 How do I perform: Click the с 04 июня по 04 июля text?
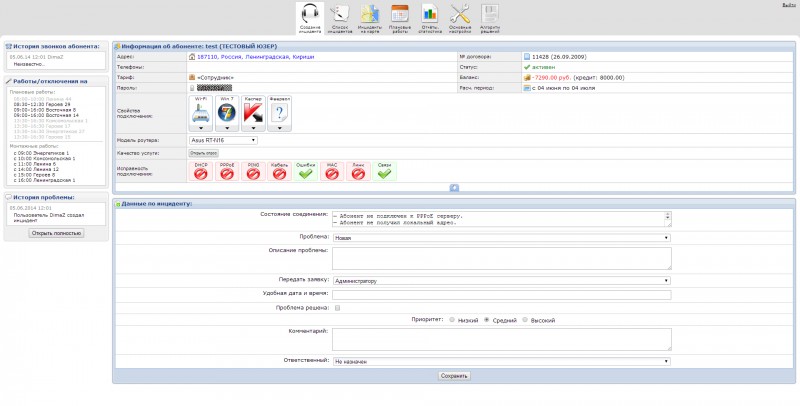(563, 88)
